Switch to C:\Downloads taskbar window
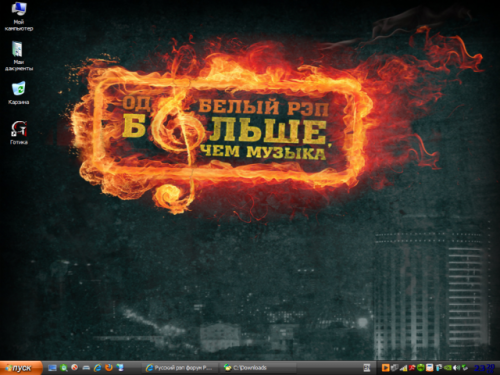500x375 pixels. click(257, 368)
